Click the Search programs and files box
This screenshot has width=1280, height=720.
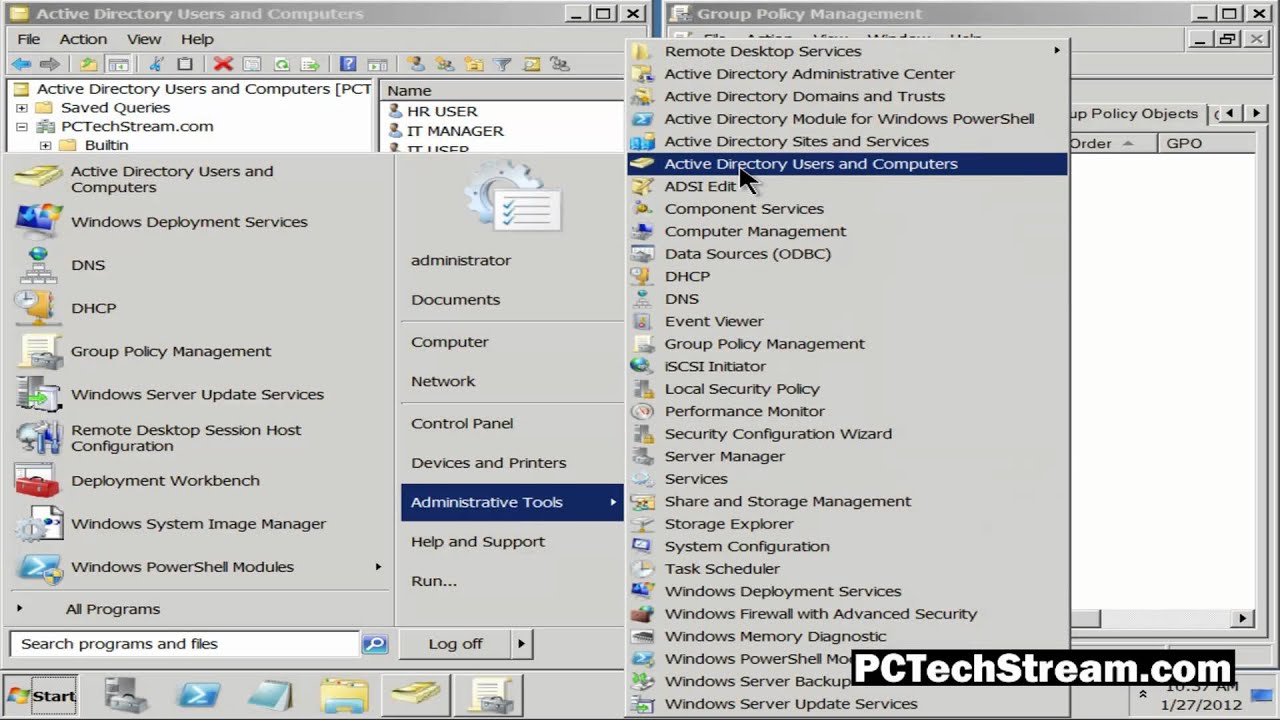pyautogui.click(x=184, y=644)
